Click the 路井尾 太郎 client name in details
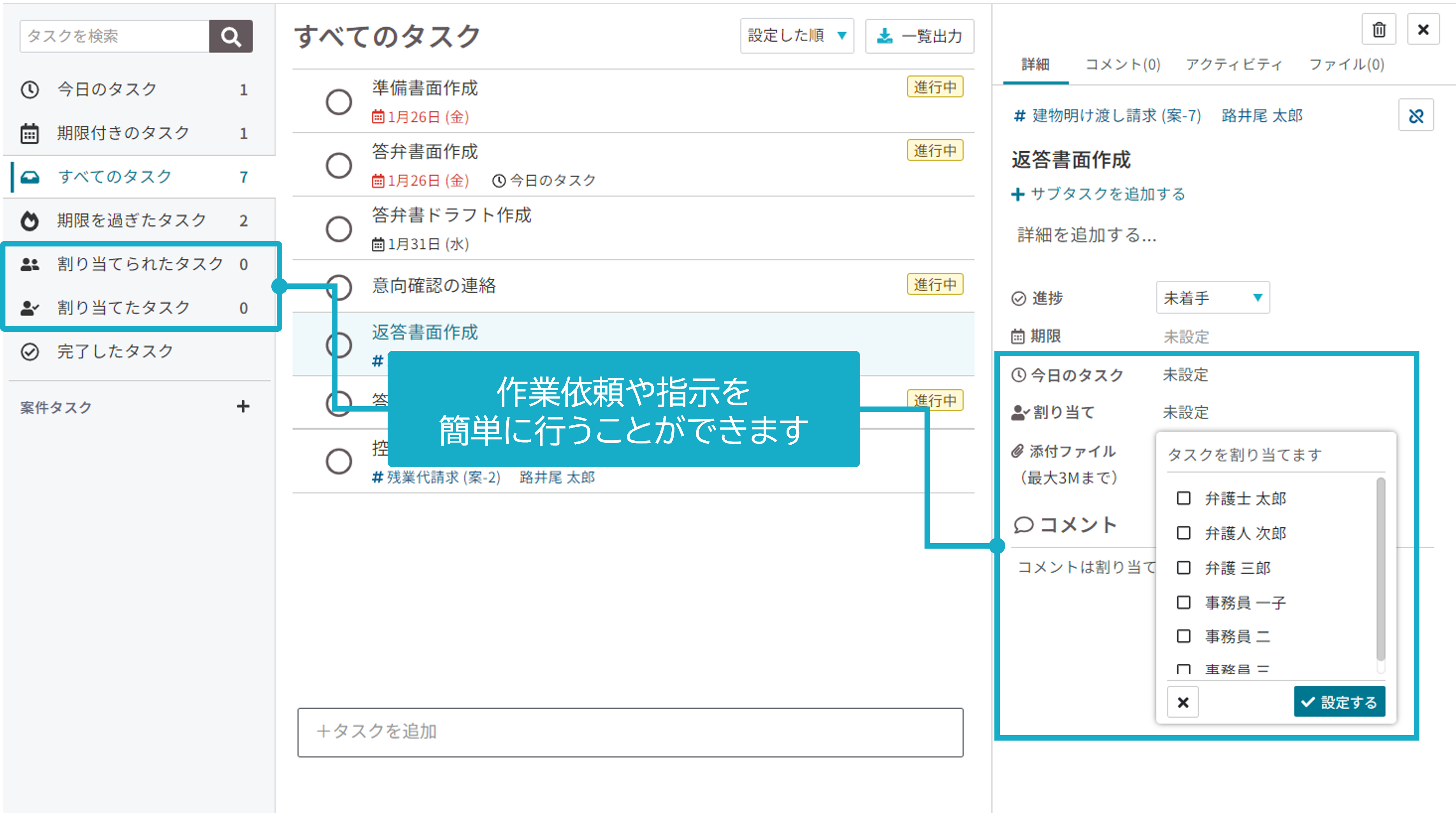 1261,116
